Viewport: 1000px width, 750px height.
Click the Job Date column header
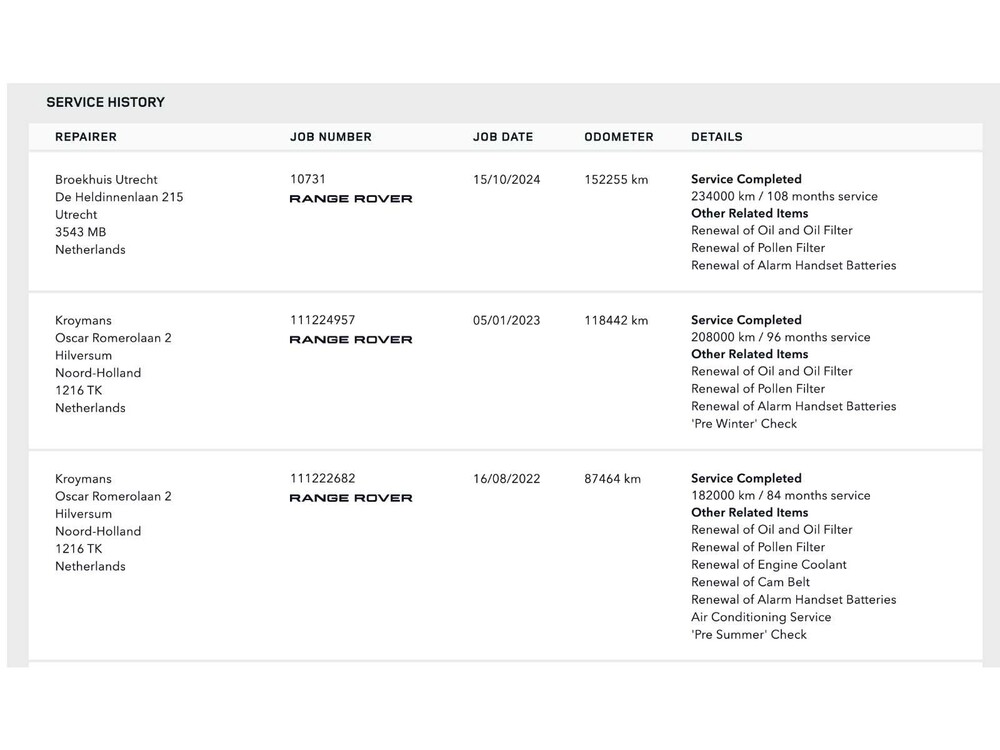[x=503, y=137]
